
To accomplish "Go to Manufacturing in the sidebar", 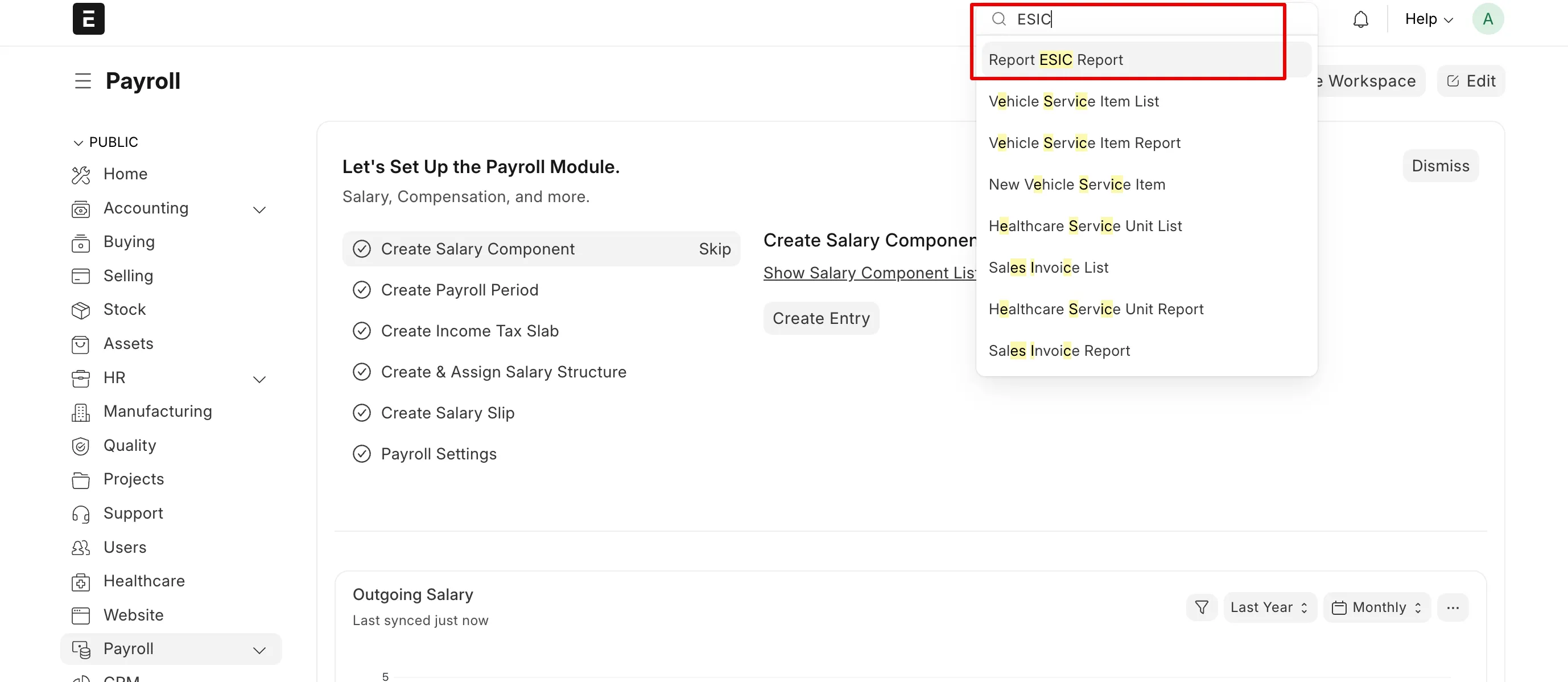I will coord(157,412).
